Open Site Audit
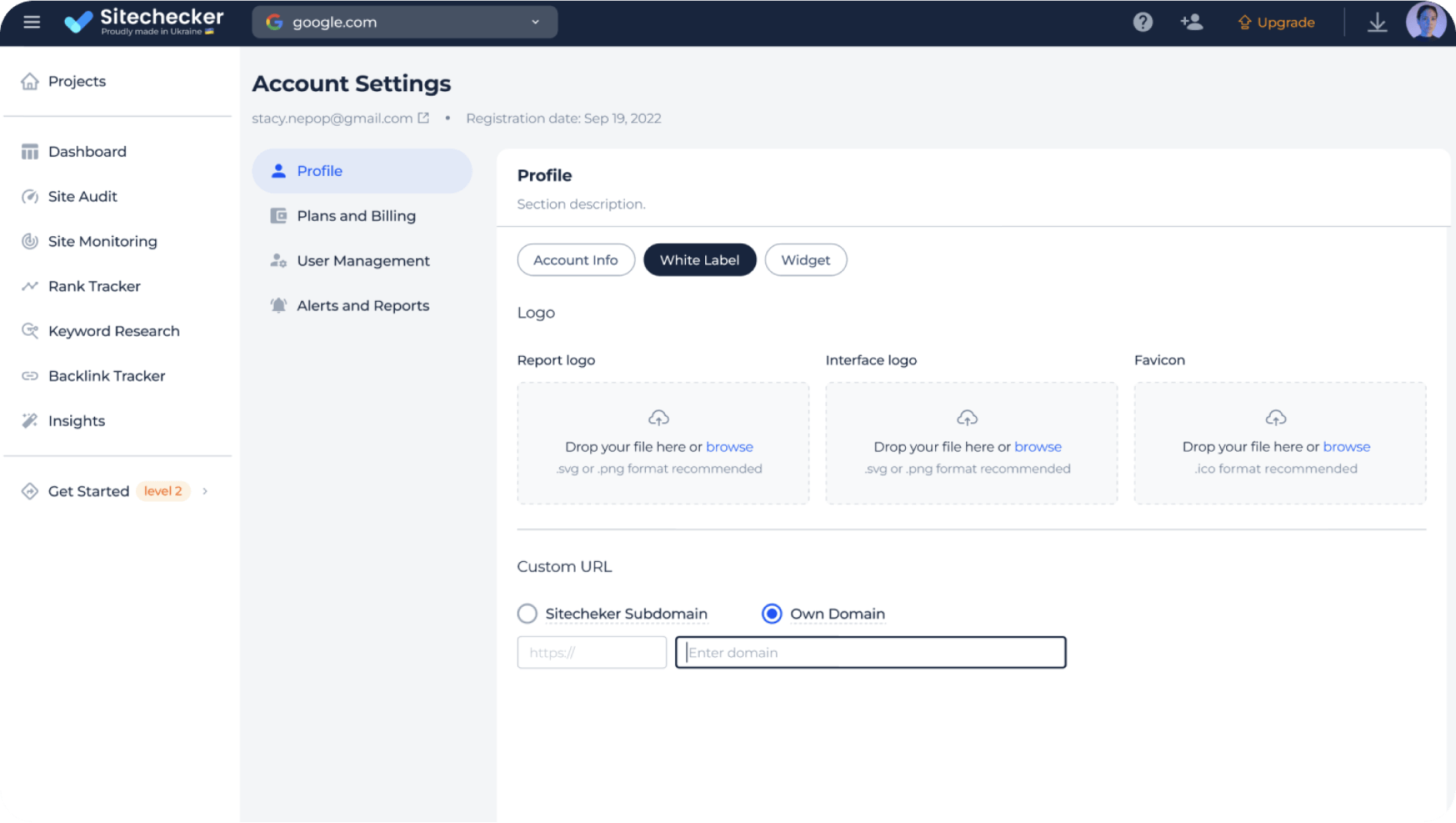This screenshot has width=1456, height=823. pos(83,196)
